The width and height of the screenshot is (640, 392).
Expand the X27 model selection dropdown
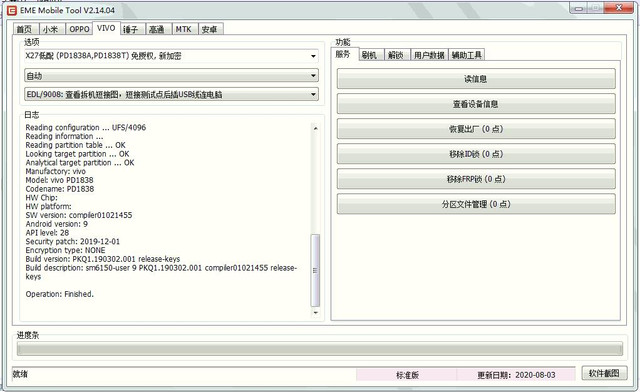pos(171,56)
